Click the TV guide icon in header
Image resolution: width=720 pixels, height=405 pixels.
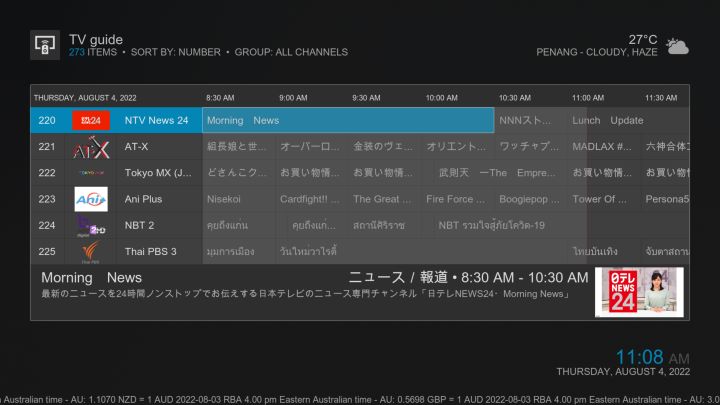coord(44,45)
